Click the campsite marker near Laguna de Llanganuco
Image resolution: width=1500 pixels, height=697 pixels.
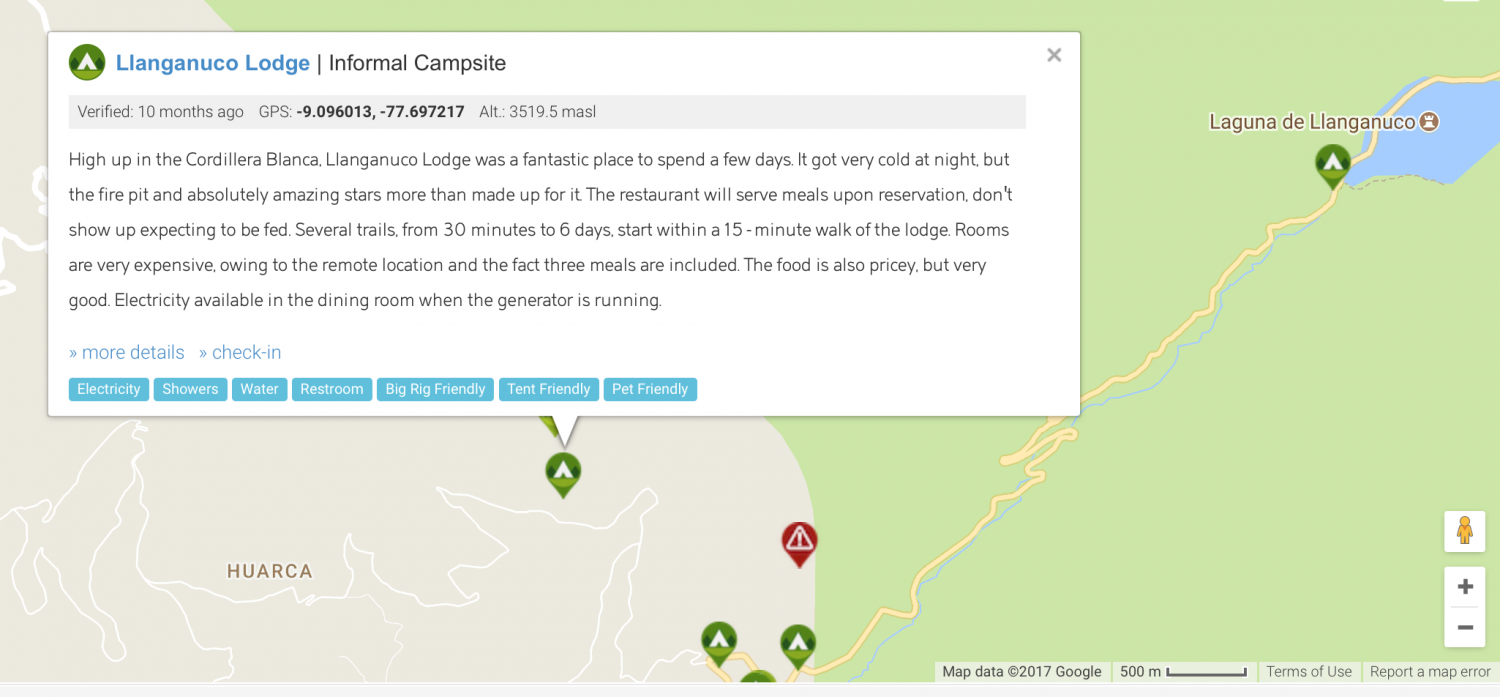pyautogui.click(x=1332, y=164)
